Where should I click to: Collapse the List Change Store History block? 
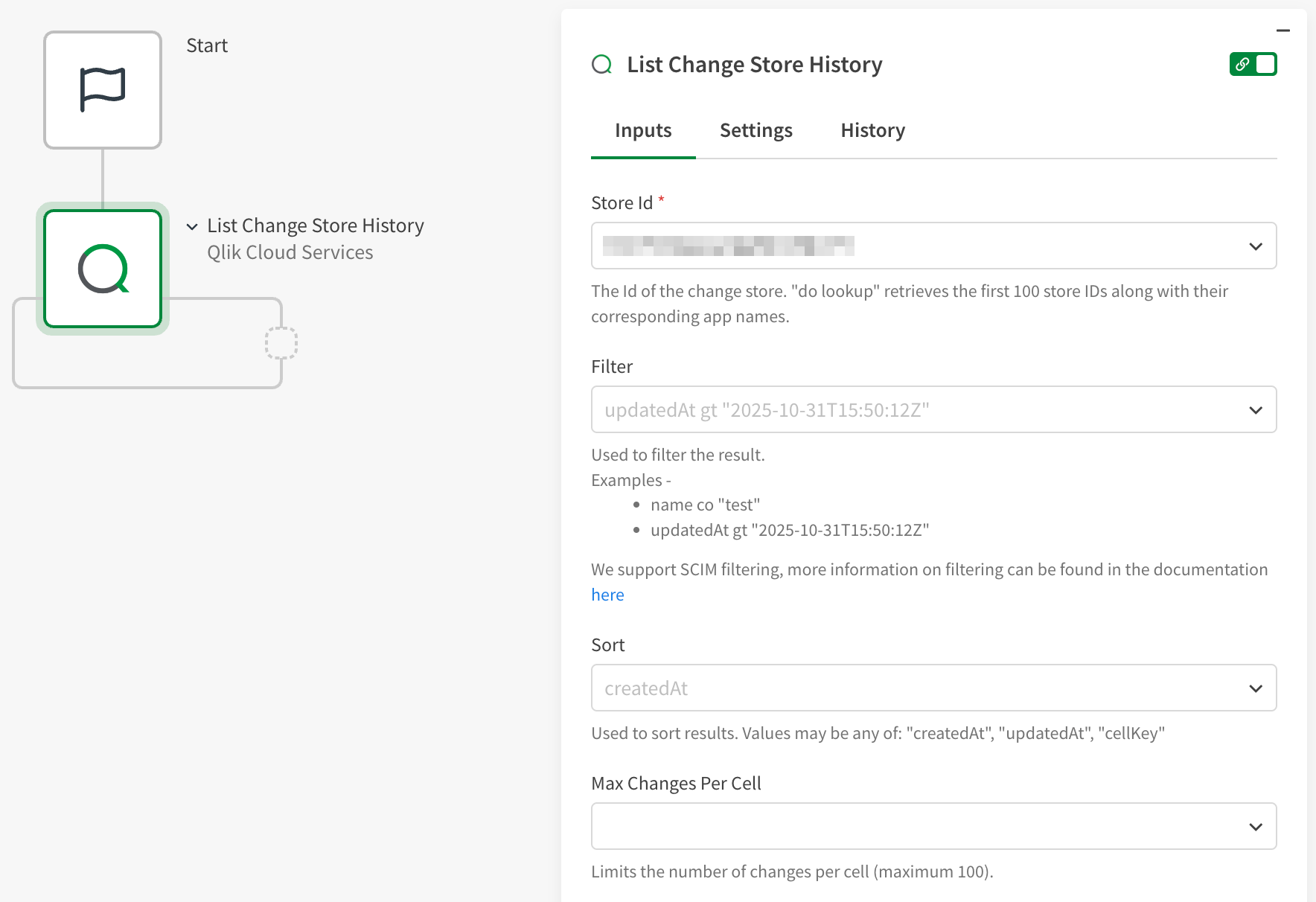point(192,226)
